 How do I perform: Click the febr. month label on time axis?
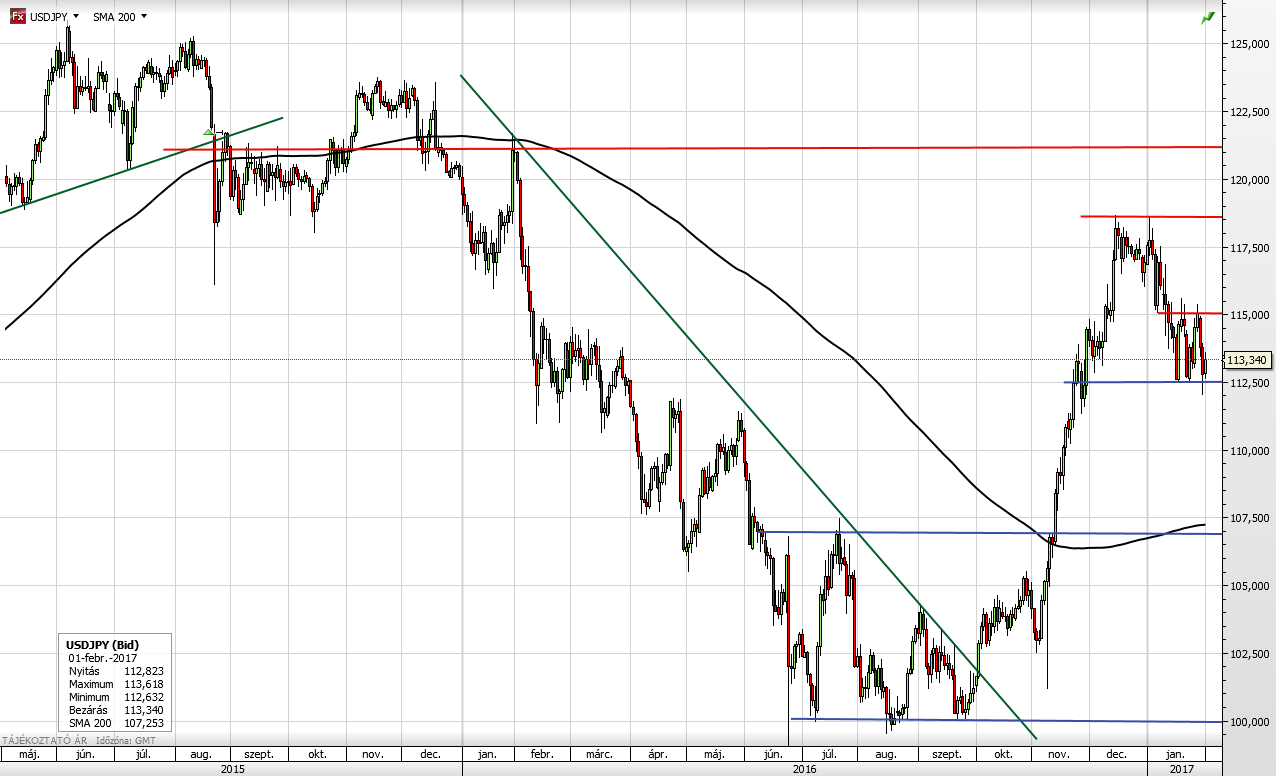[544, 755]
